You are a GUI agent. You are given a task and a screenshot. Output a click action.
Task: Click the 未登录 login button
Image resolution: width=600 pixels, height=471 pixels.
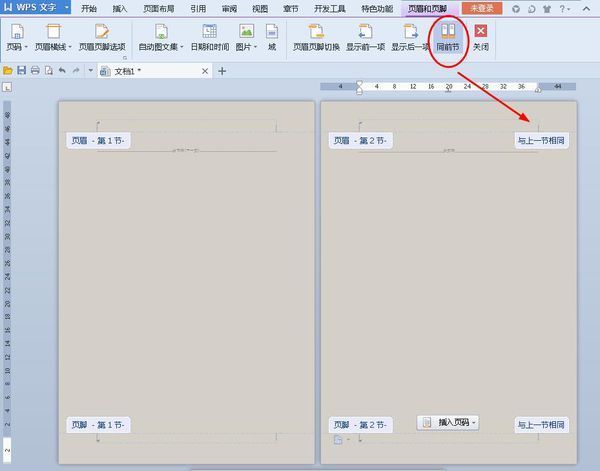pyautogui.click(x=482, y=8)
